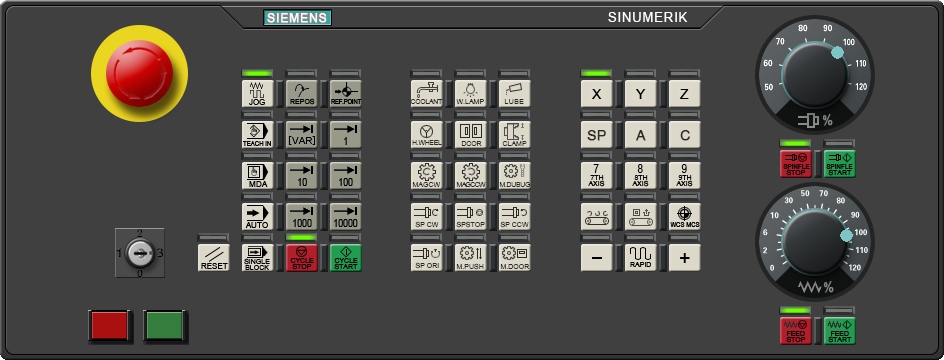Select the REF.POINT mode button
944x360 pixels.
[x=346, y=93]
